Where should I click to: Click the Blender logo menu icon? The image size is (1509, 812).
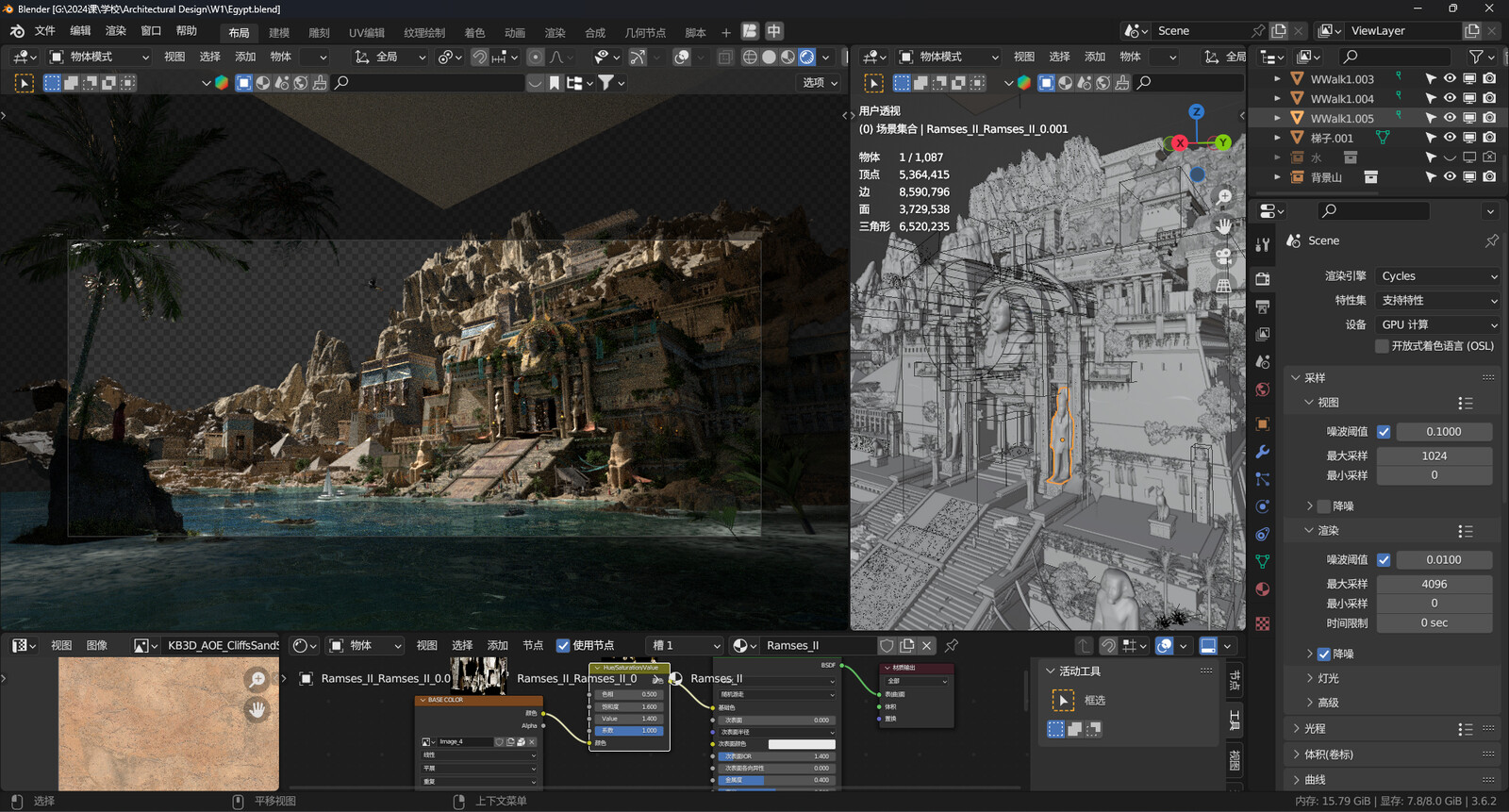click(x=17, y=31)
